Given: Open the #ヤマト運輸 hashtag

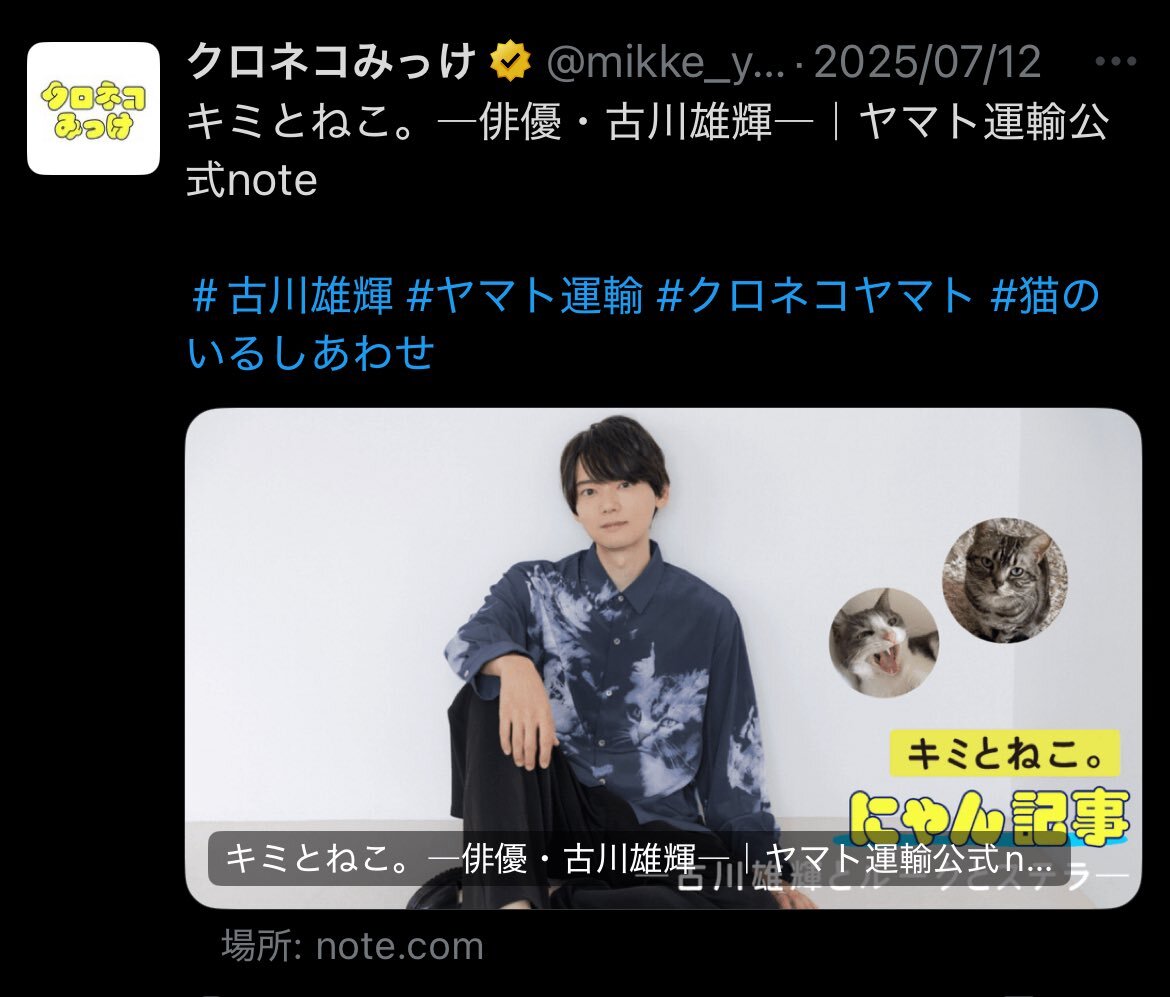Looking at the screenshot, I should point(525,296).
